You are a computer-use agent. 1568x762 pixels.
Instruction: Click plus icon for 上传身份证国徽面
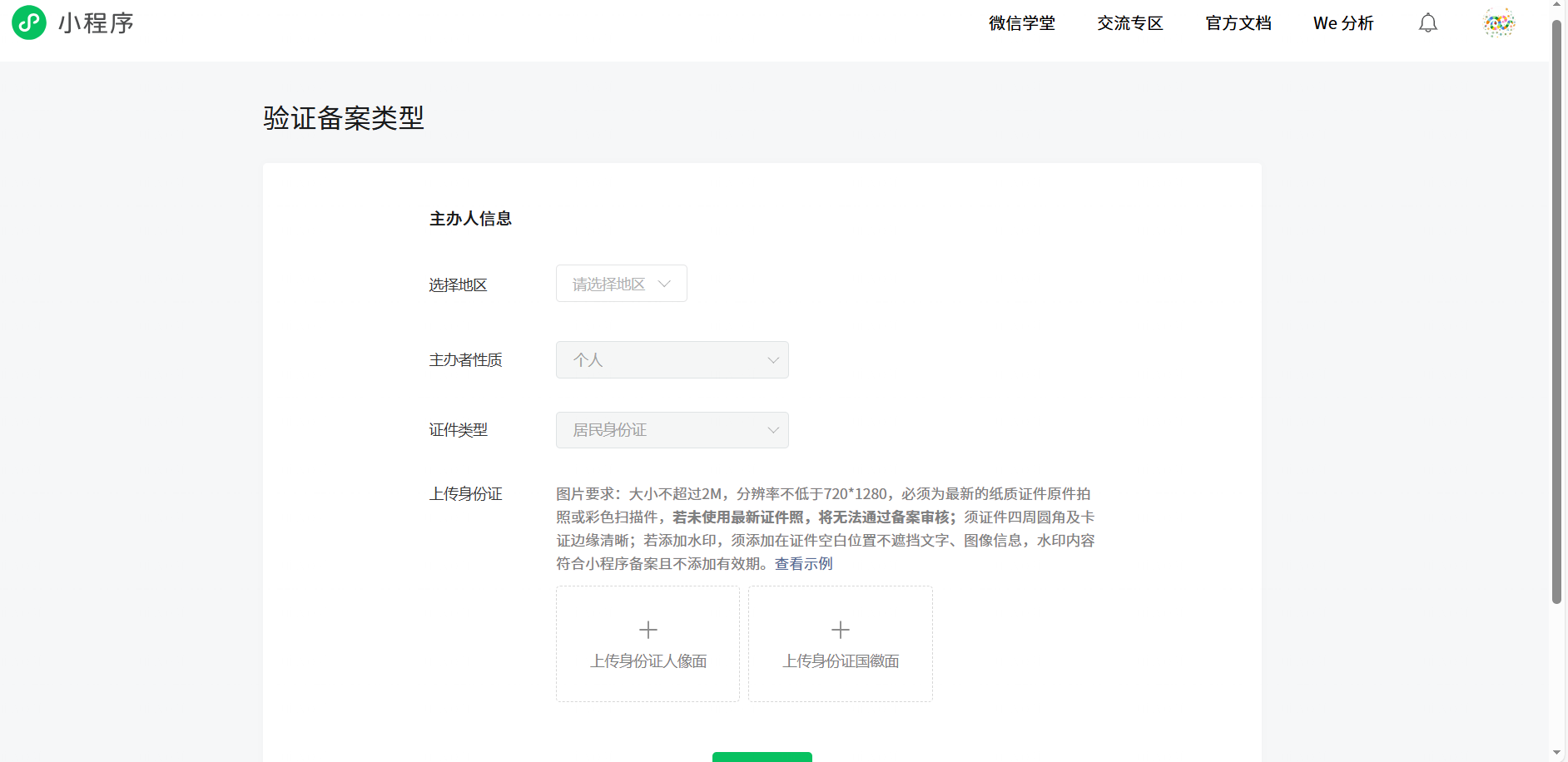click(x=841, y=630)
